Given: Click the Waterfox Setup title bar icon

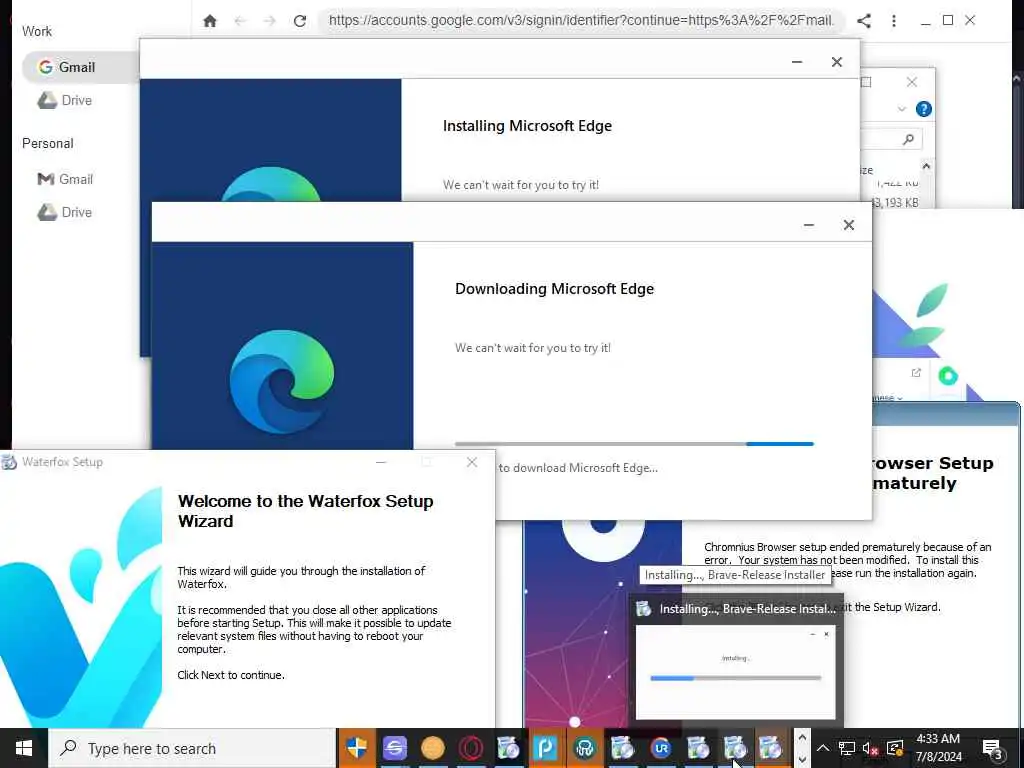Looking at the screenshot, I should [9, 462].
